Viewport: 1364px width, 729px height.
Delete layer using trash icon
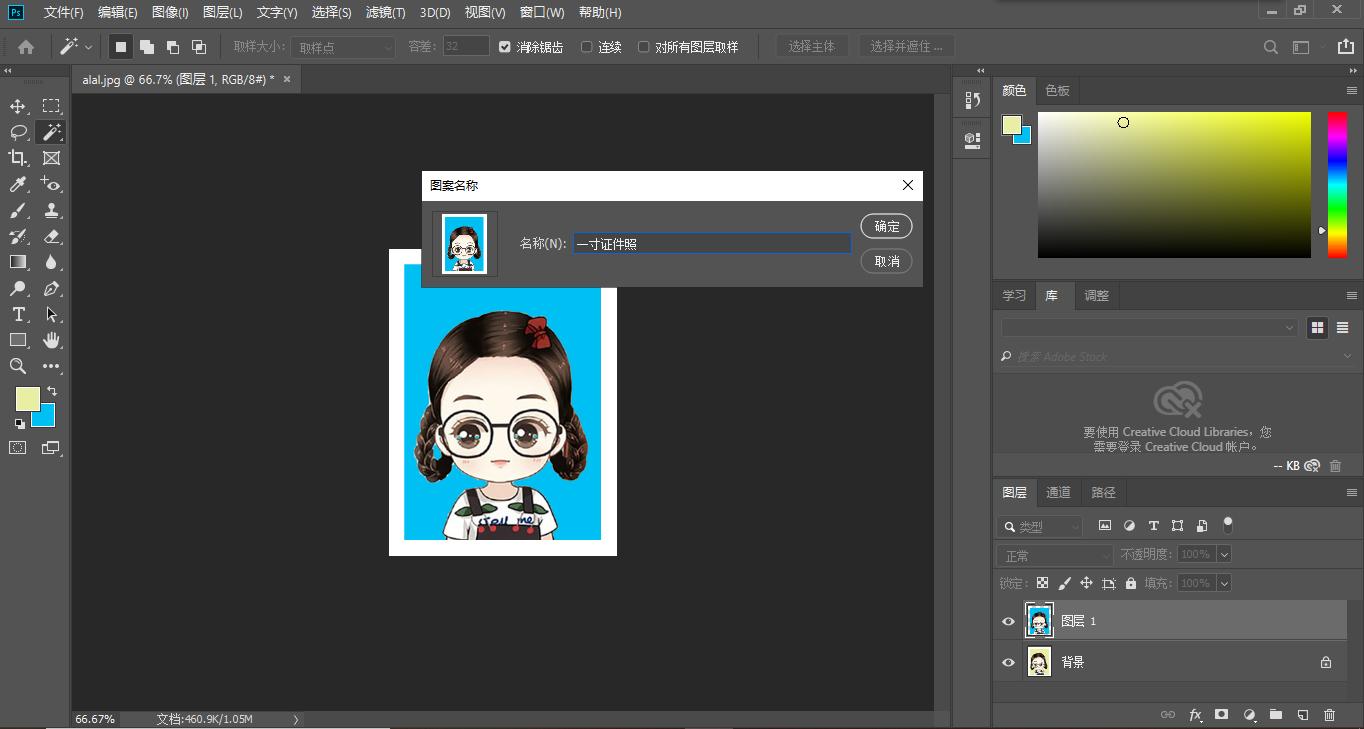click(x=1329, y=715)
